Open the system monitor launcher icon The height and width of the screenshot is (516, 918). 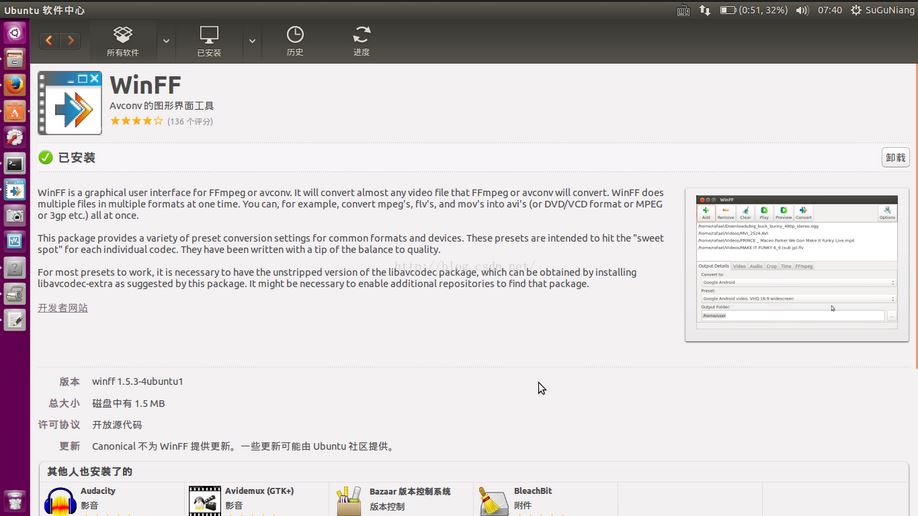[15, 241]
